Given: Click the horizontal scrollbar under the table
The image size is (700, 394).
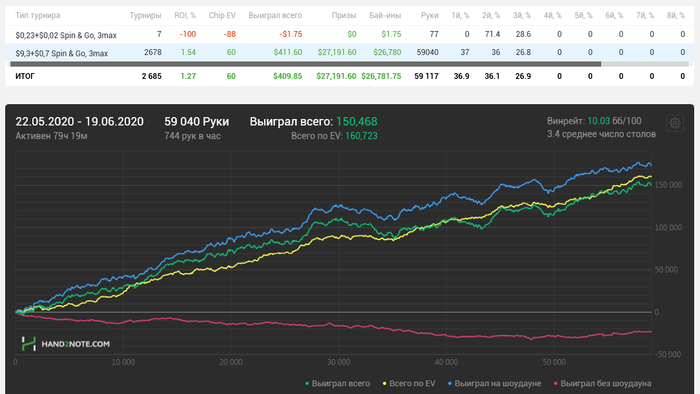Looking at the screenshot, I should pyautogui.click(x=305, y=64).
